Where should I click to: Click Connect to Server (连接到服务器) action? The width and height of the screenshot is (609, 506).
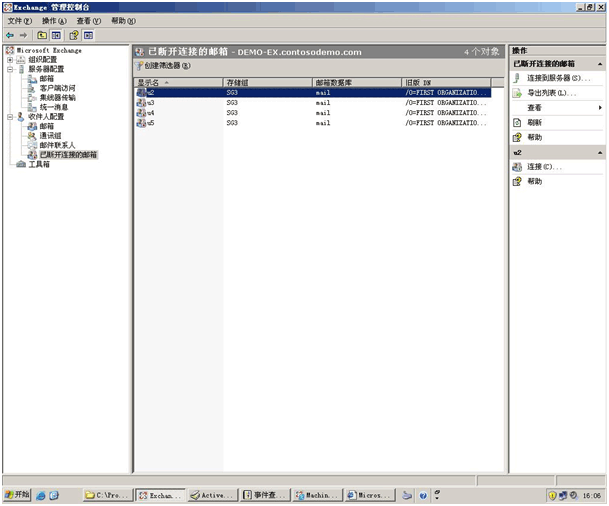click(x=559, y=78)
